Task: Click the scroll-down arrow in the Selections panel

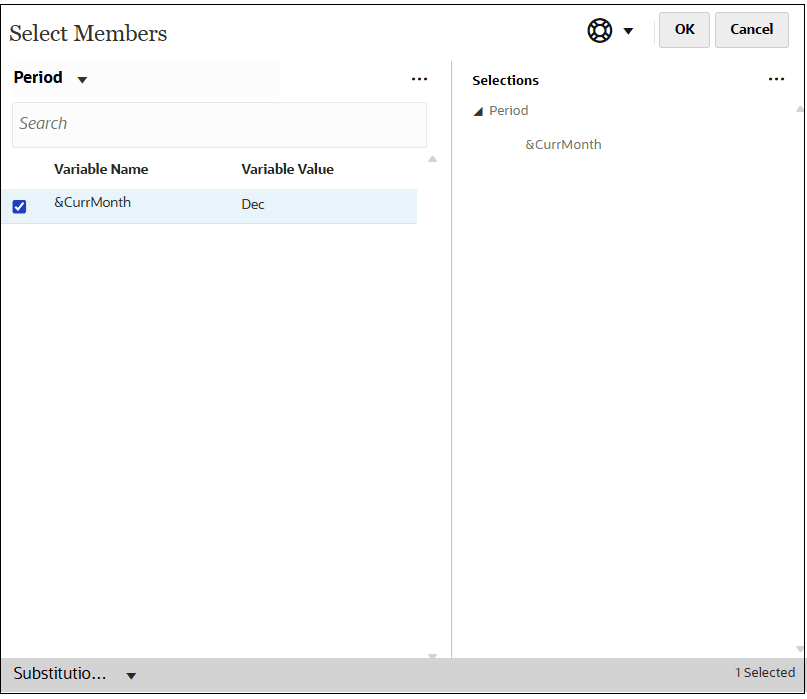Action: coord(799,651)
